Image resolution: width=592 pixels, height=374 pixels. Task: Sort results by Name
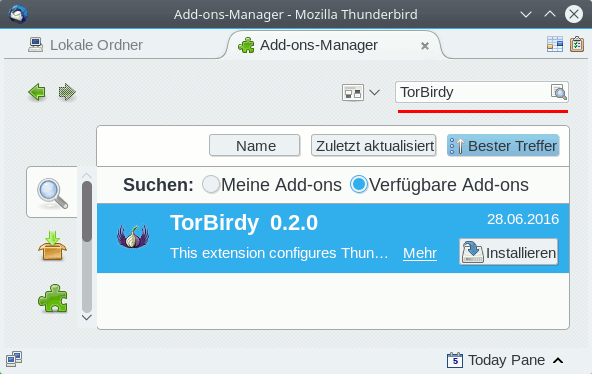tap(255, 146)
